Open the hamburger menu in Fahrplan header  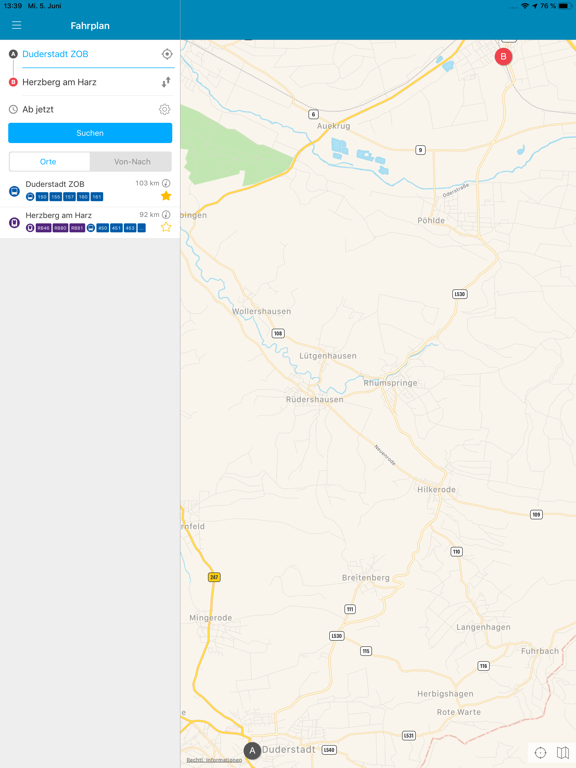click(x=17, y=25)
